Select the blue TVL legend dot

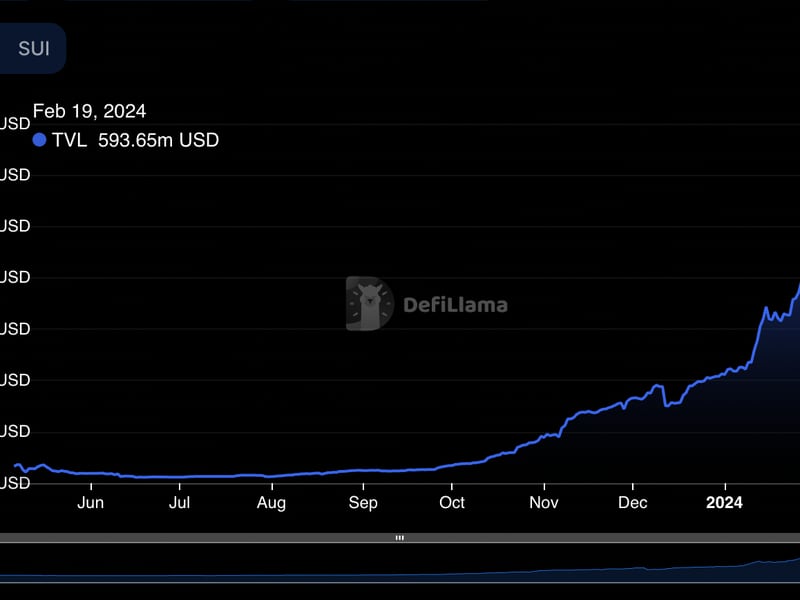(38, 141)
